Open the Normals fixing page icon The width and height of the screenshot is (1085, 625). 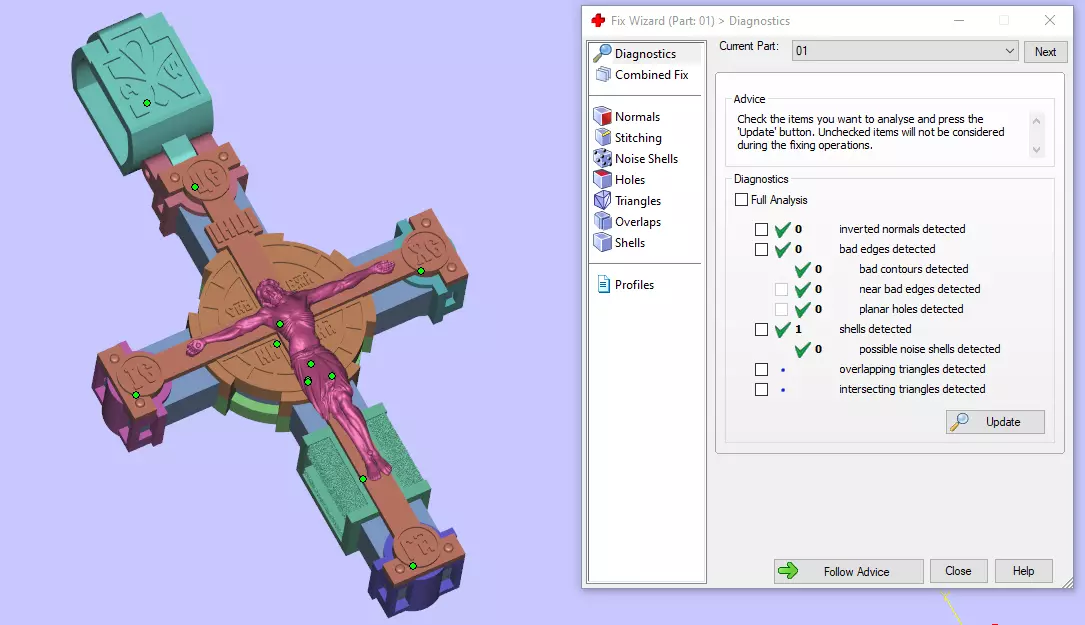tap(603, 116)
